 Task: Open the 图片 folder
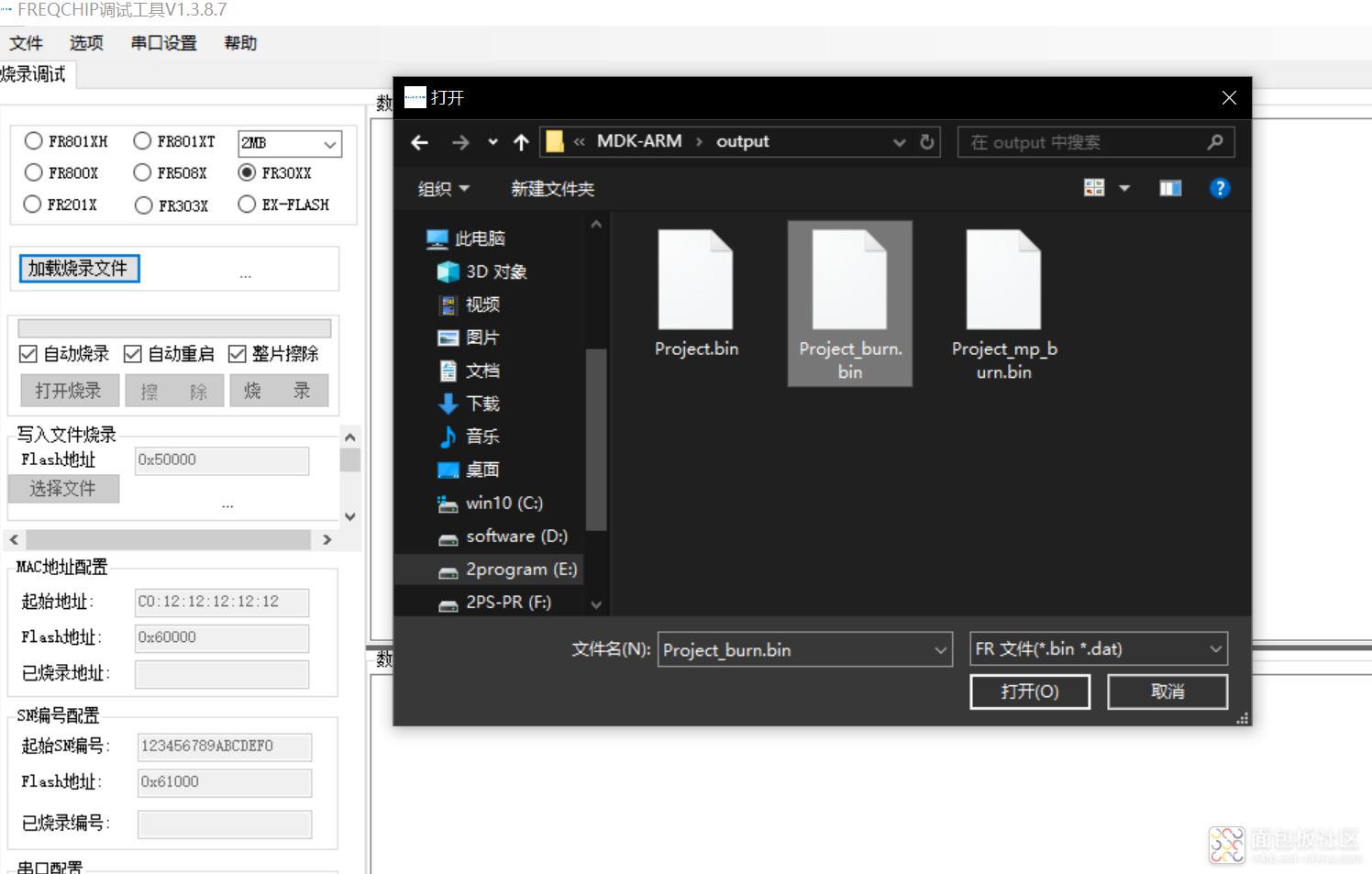pos(469,337)
